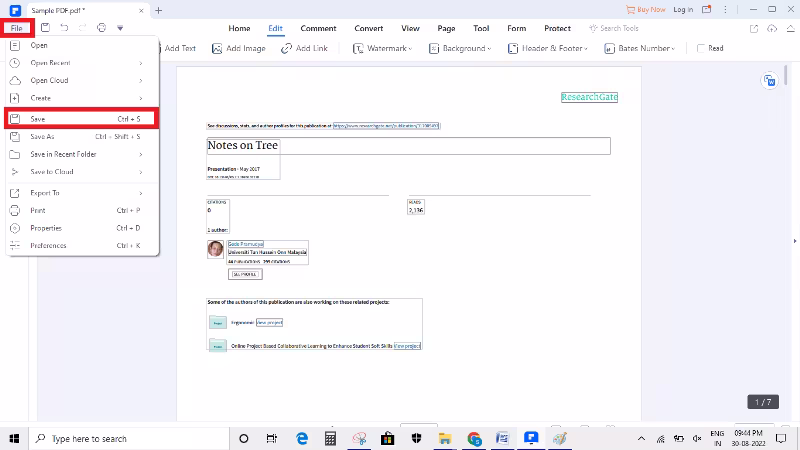Open the Bates Number dropdown
This screenshot has height=450, width=800.
[x=640, y=48]
